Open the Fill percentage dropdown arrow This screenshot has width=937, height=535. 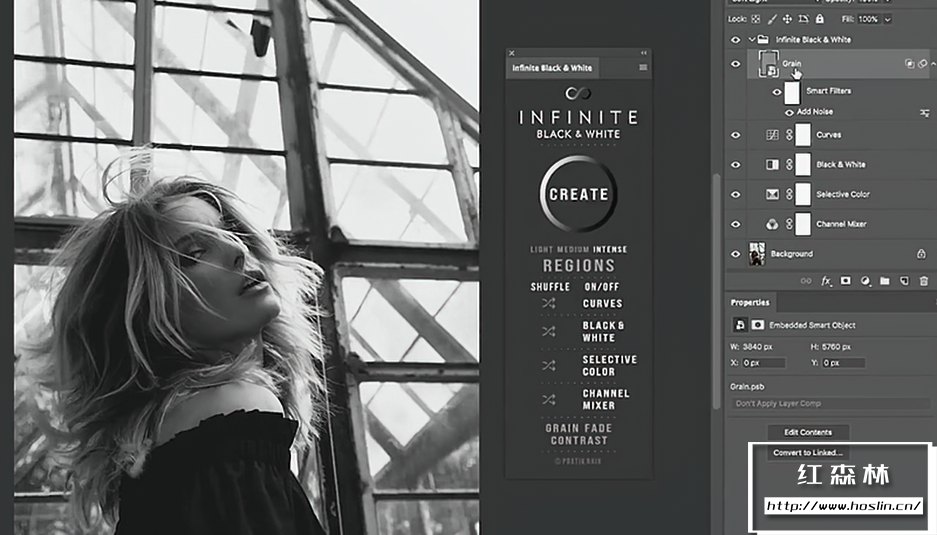click(x=888, y=20)
